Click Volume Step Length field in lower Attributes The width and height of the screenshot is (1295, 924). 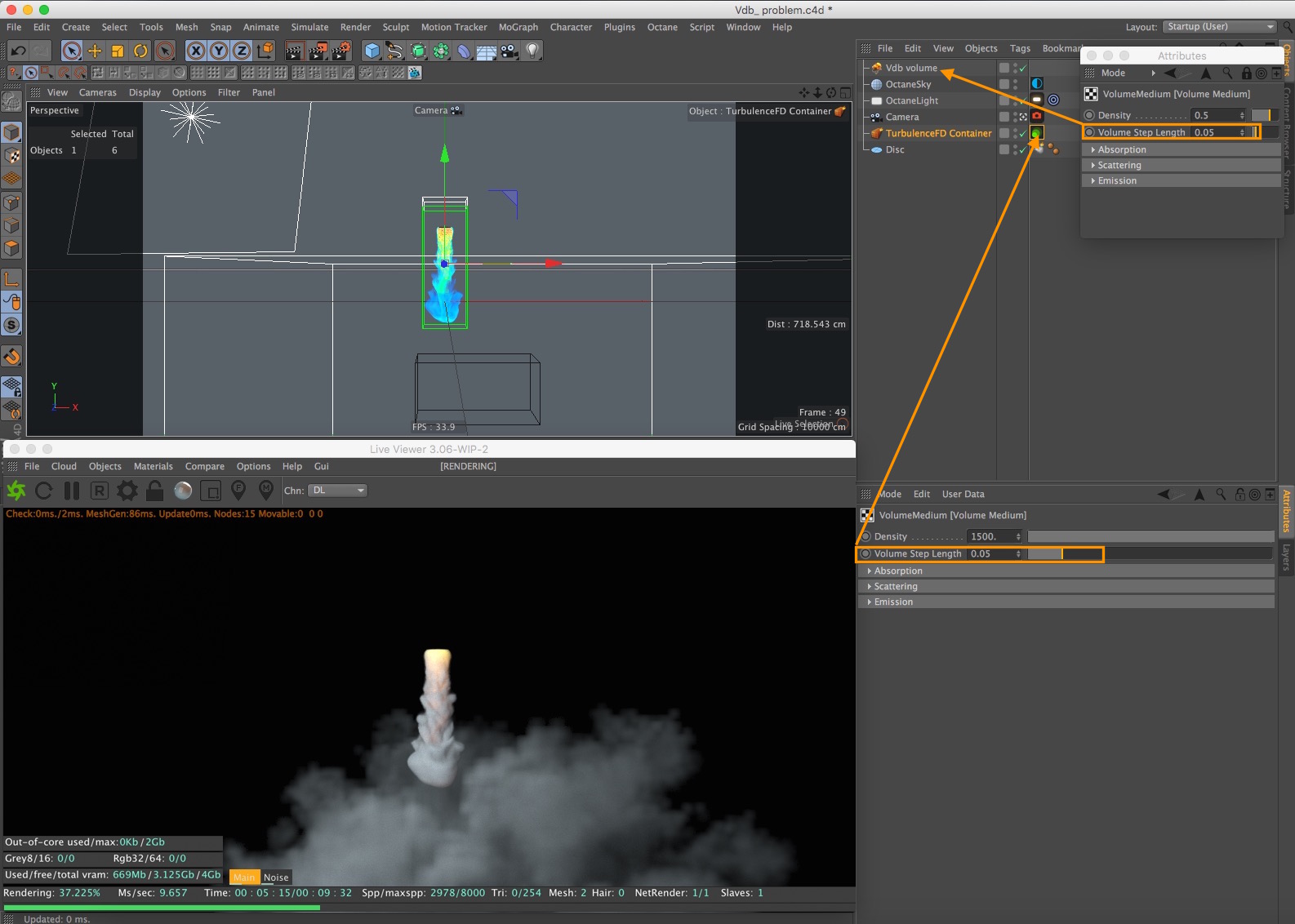tap(995, 553)
